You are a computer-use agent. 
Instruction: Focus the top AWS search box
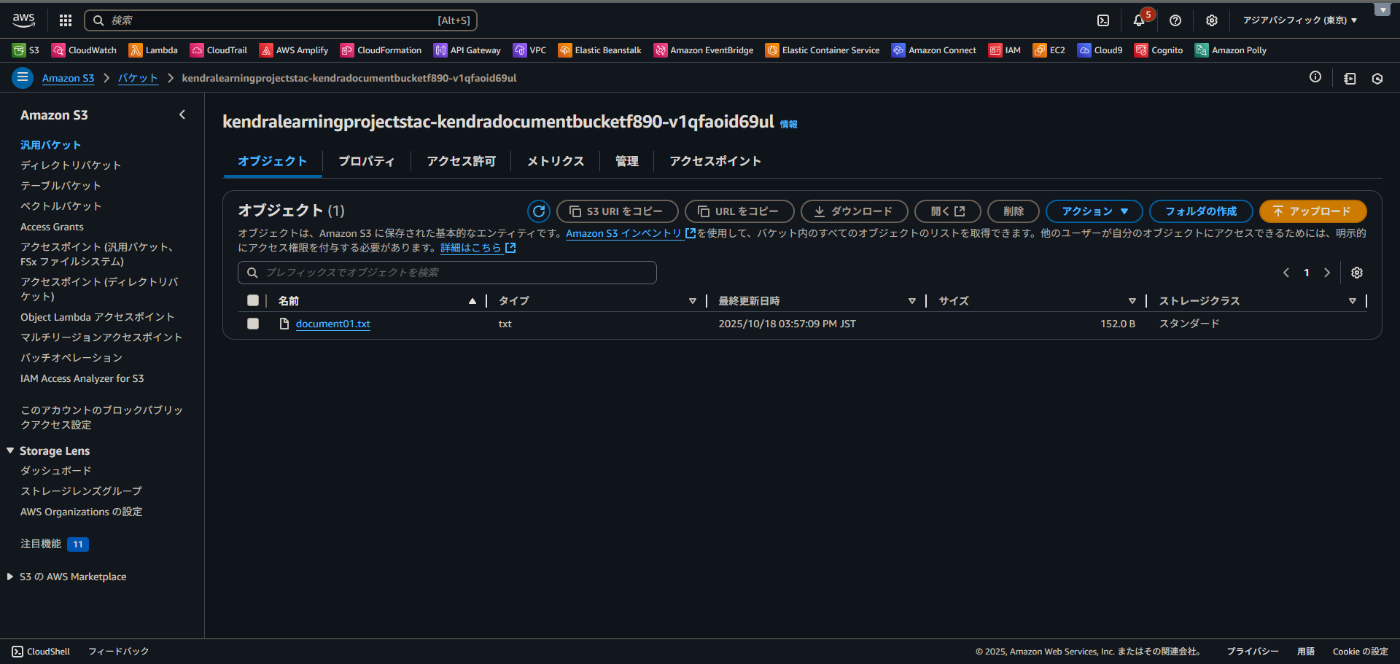(x=280, y=20)
